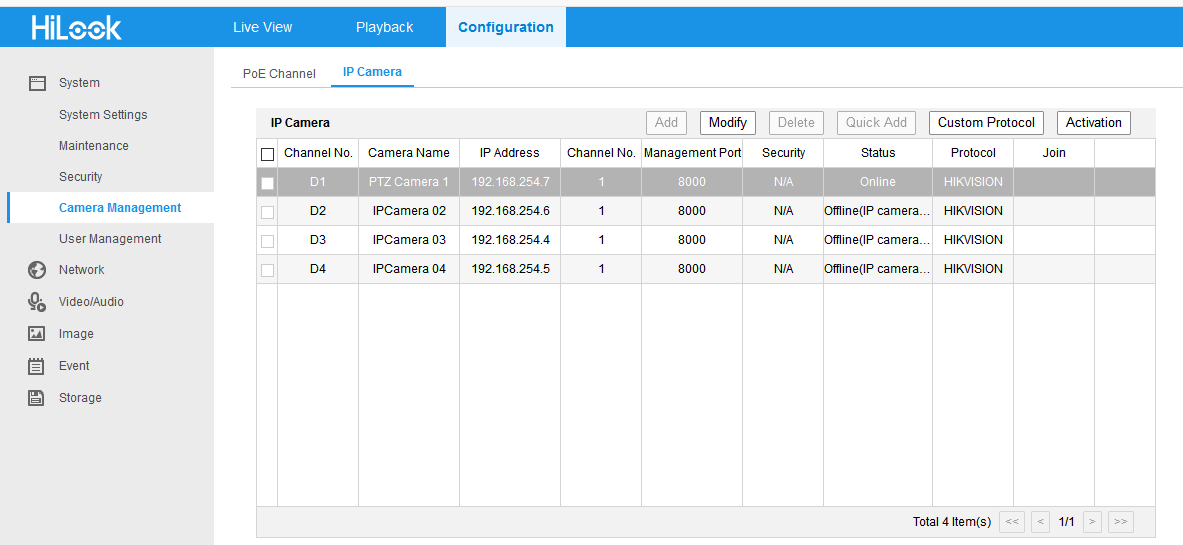Switch to the PoE Channel tab
The image size is (1183, 545).
point(279,73)
